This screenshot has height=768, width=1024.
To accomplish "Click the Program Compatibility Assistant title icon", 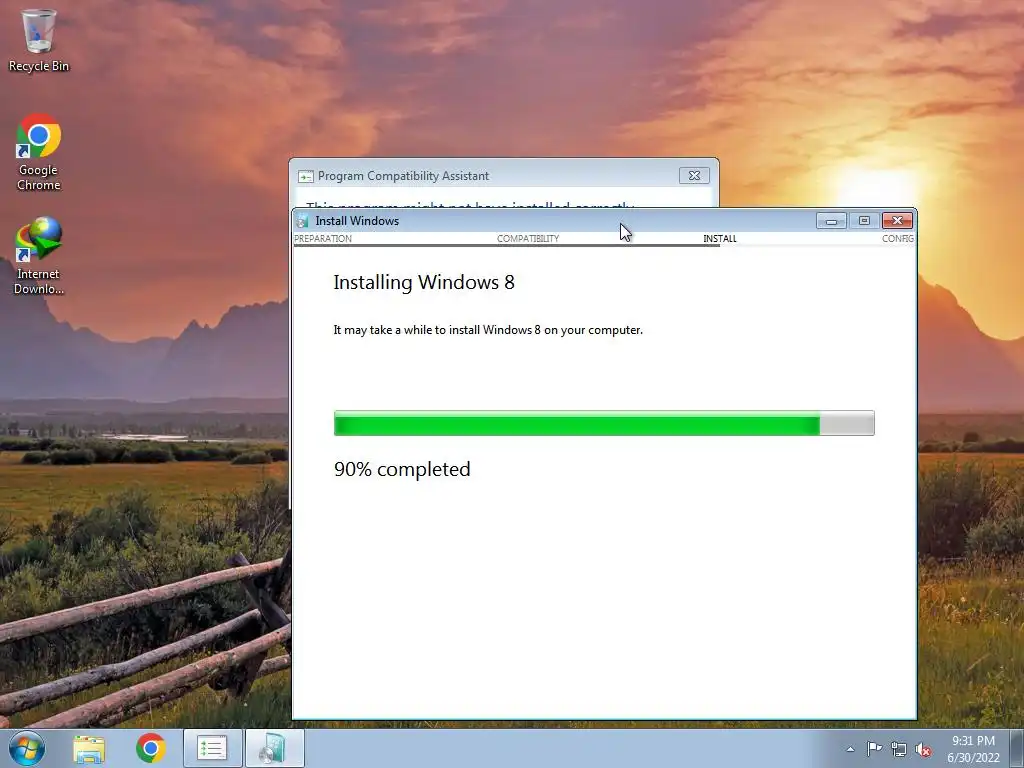I will click(x=305, y=176).
